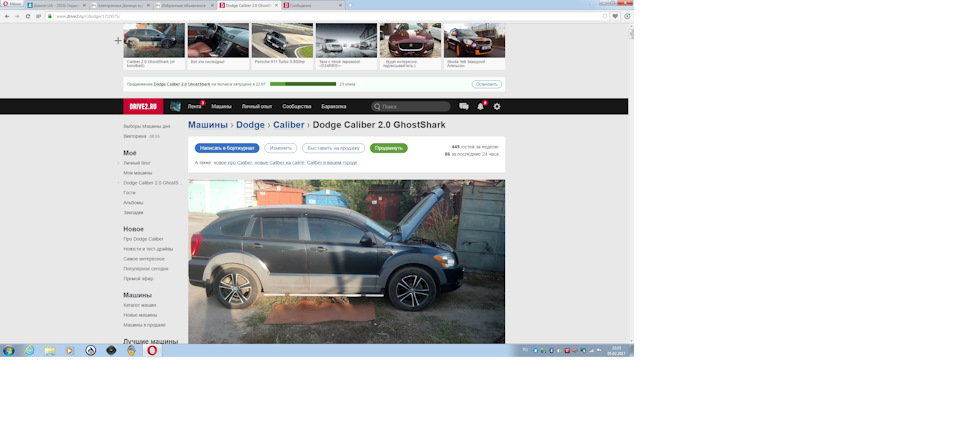Open Машины в продаже sidebar link
Screen dimensions: 960x429
(x=144, y=325)
